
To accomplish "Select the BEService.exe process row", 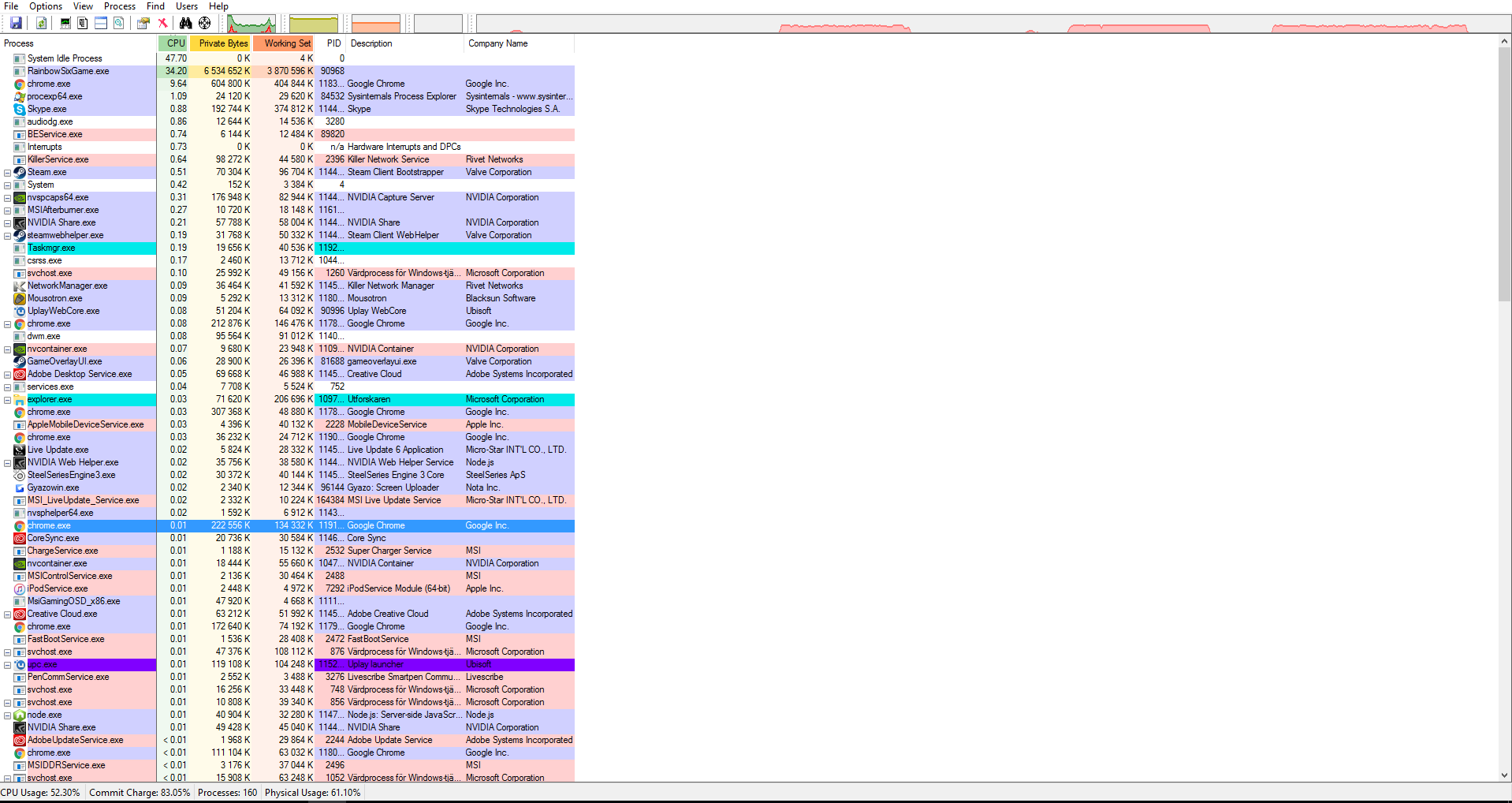I will (287, 134).
